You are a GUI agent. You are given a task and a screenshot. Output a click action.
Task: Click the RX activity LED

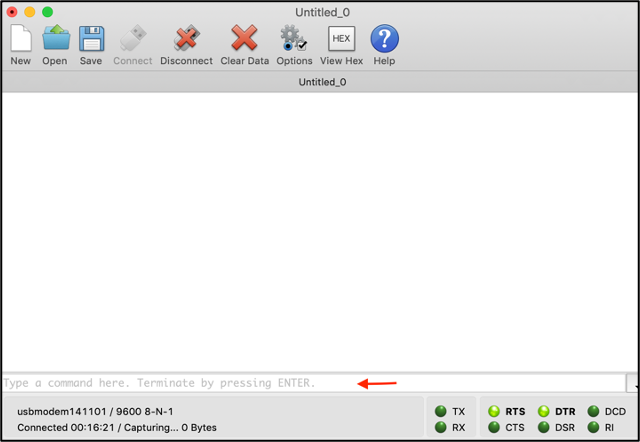pos(441,427)
